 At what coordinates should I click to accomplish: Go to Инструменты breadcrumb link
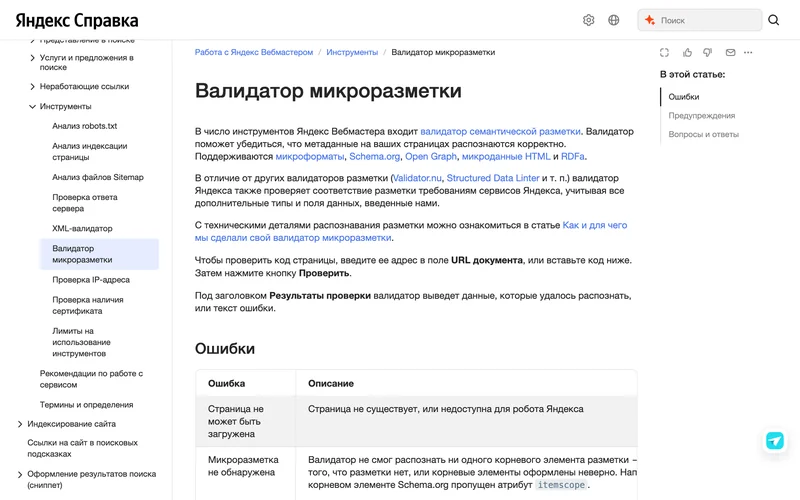tap(352, 52)
